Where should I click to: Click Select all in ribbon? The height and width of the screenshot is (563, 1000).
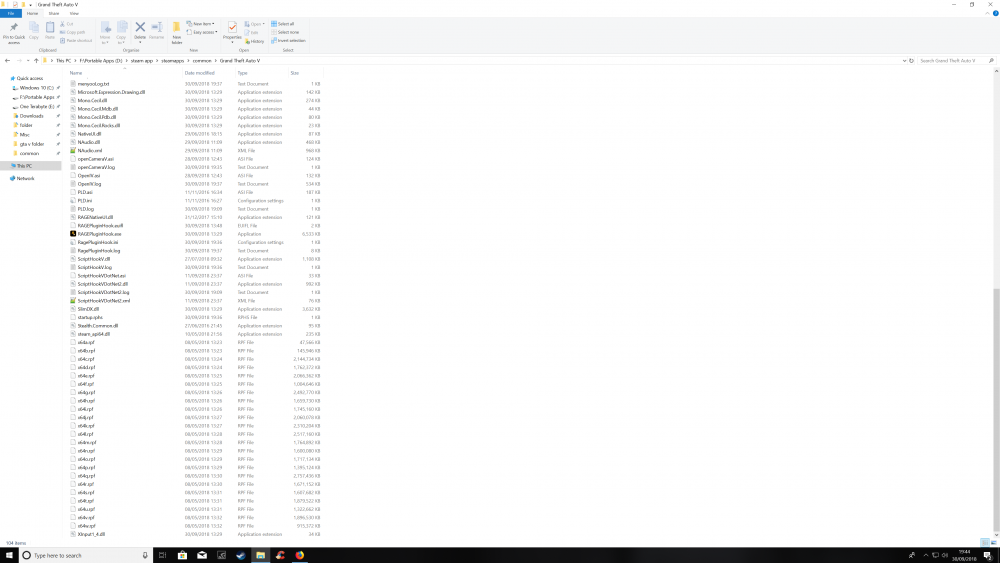285,24
